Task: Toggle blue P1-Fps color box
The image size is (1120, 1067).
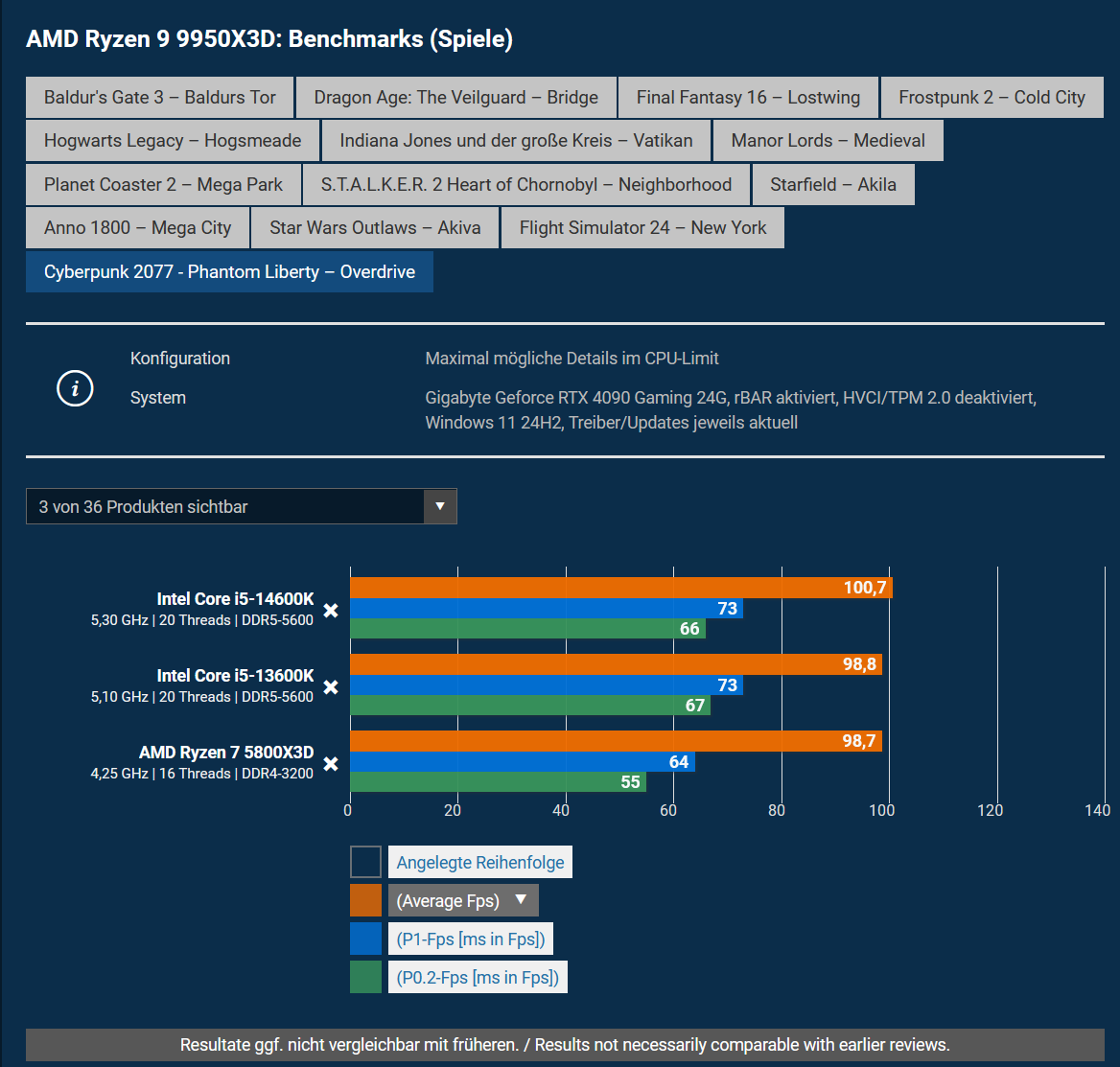Action: [365, 939]
